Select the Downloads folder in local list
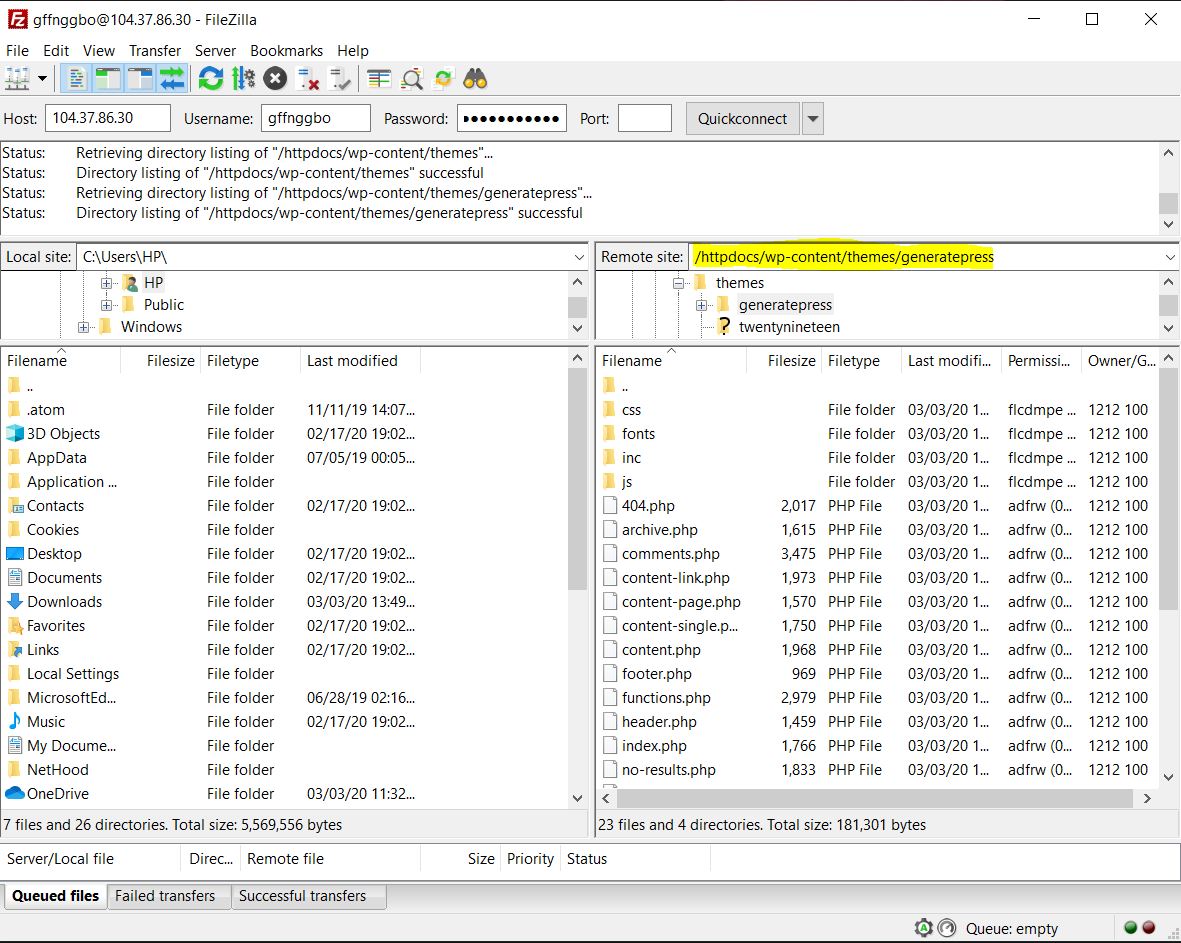Screen dimensions: 1181x943 click(64, 602)
